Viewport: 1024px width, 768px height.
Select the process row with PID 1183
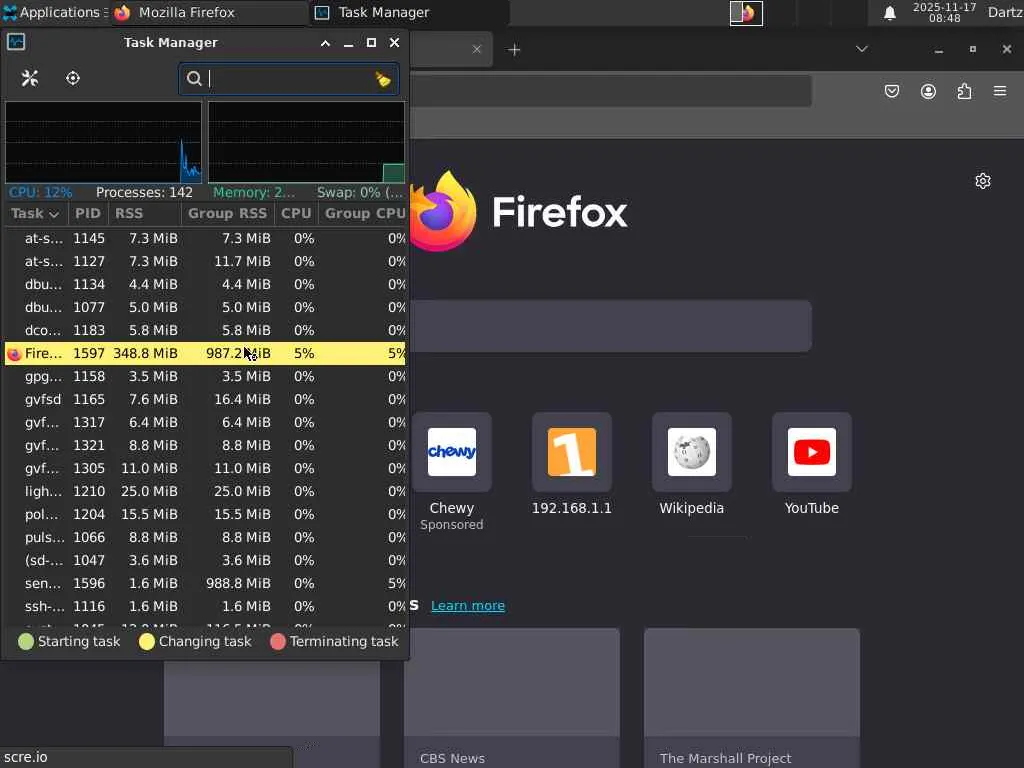click(205, 330)
